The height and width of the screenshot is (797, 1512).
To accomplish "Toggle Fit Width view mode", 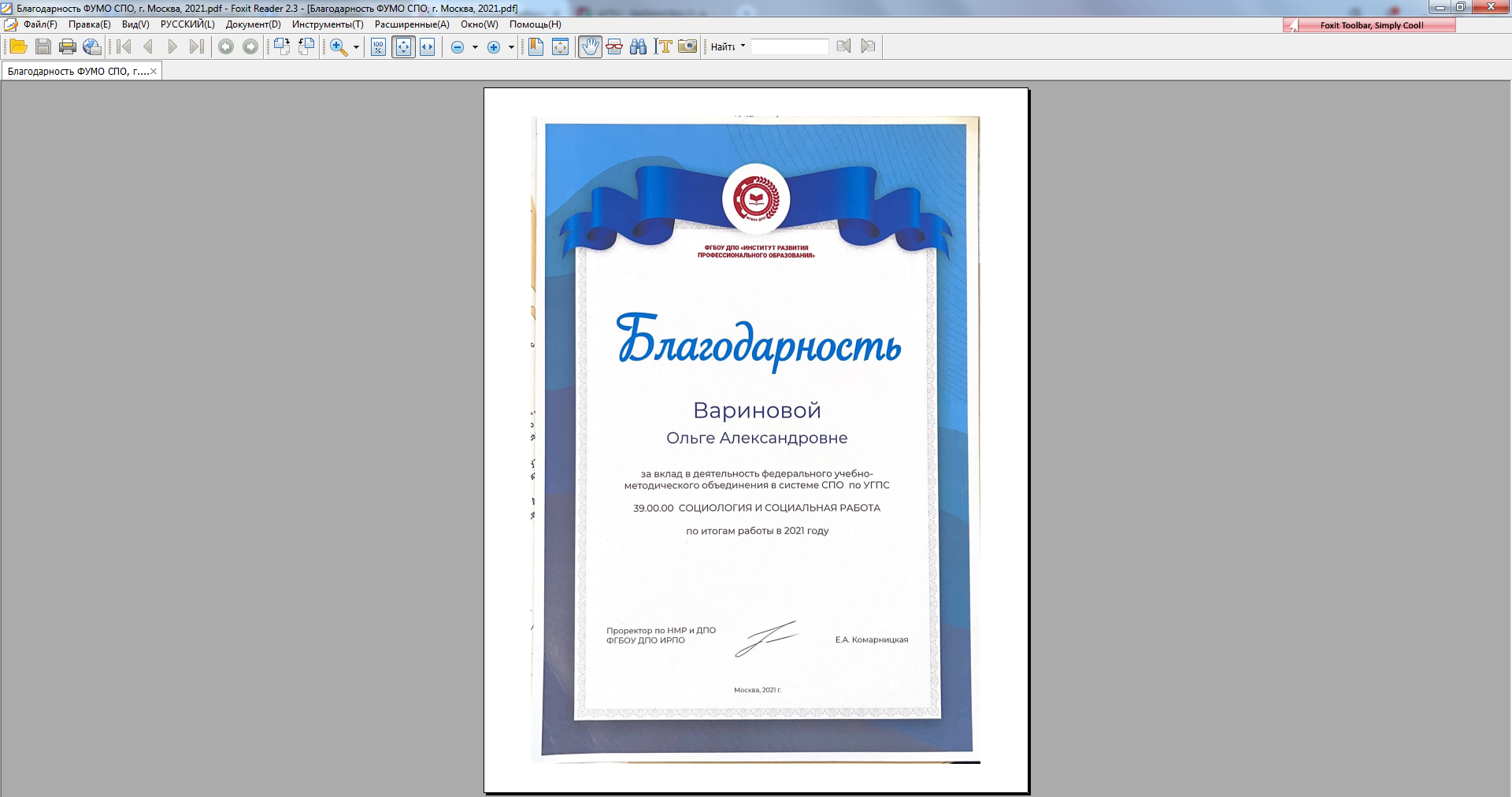I will point(427,46).
